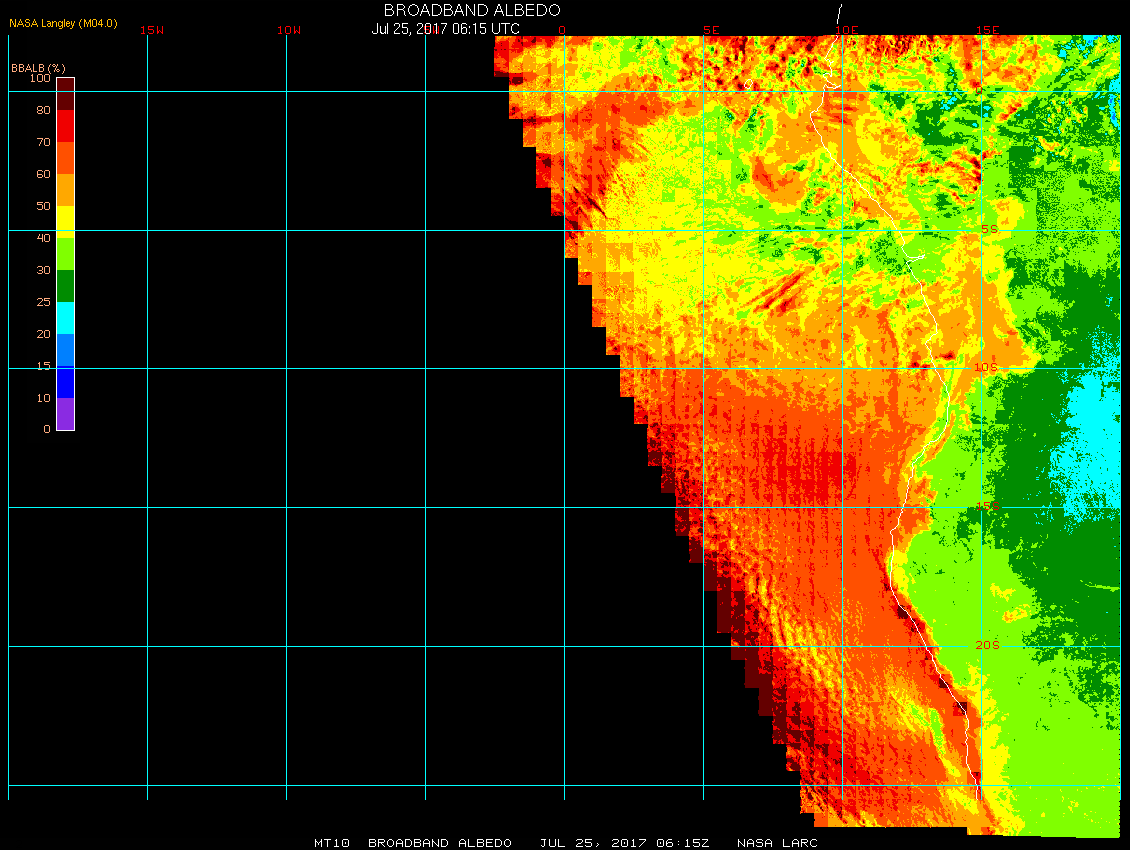The image size is (1130, 850).
Task: Pick the cyan swatch in the BBALB legend
Action: 66,318
